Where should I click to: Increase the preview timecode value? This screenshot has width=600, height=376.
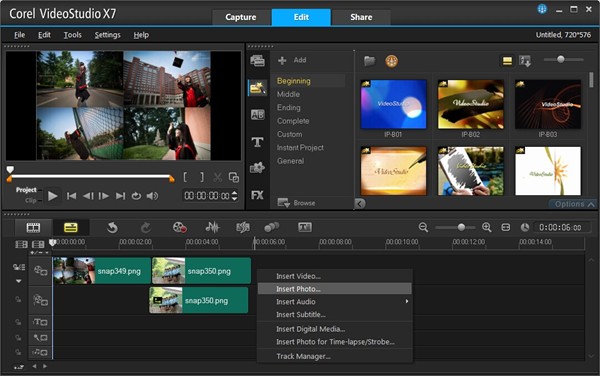[235, 192]
